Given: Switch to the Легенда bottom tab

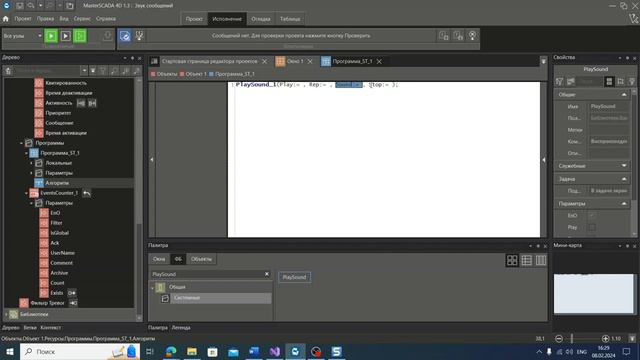Looking at the screenshot, I should [181, 327].
